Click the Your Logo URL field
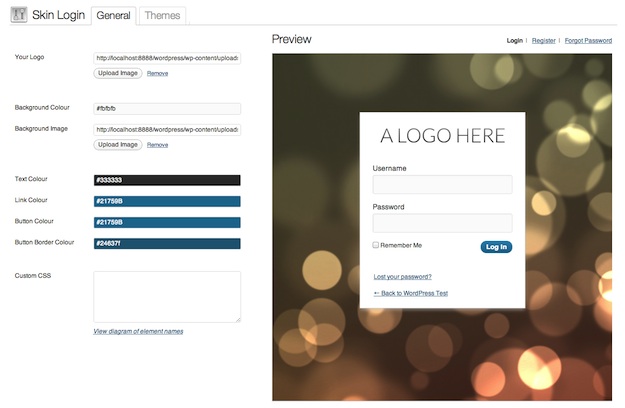625x408 pixels. (x=167, y=58)
